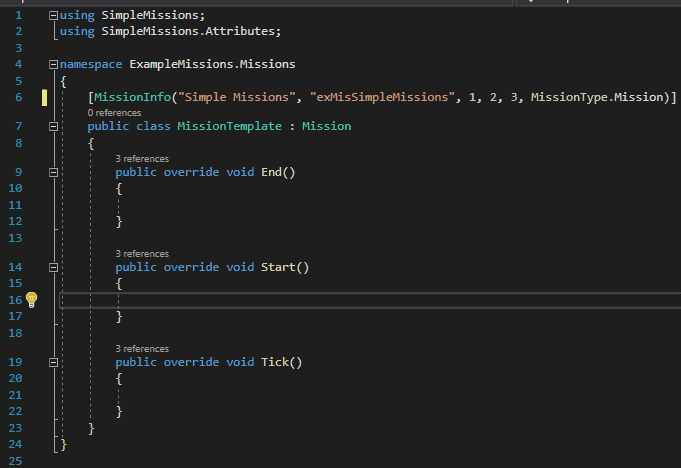Click the MissionInfo attribute name
Screen dimensions: 681x468
point(132,97)
